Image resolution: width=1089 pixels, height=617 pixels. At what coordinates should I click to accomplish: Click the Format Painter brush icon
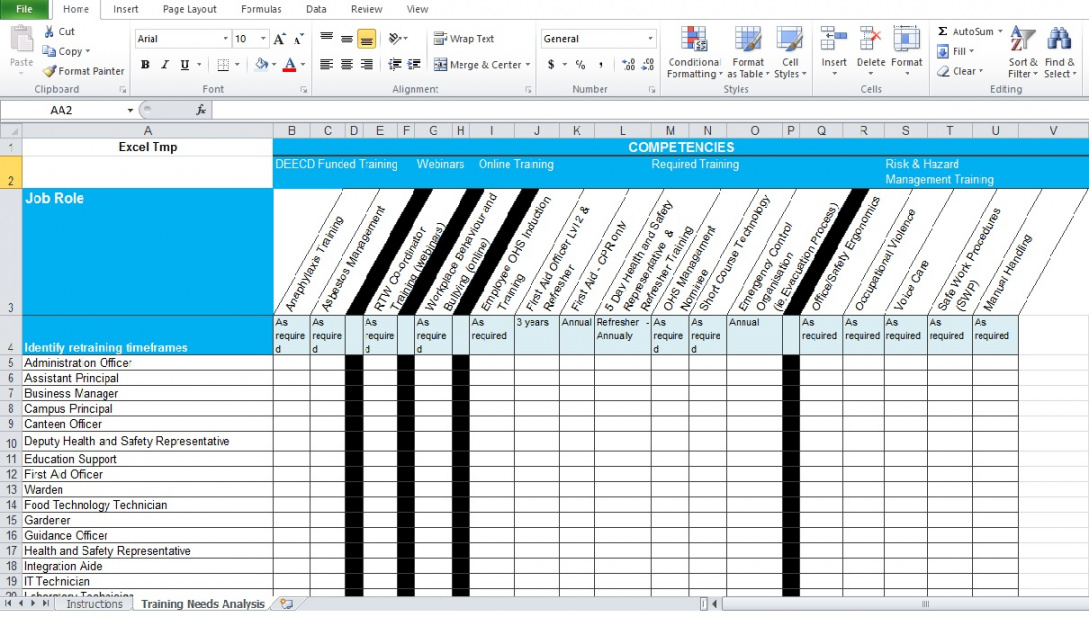click(50, 71)
